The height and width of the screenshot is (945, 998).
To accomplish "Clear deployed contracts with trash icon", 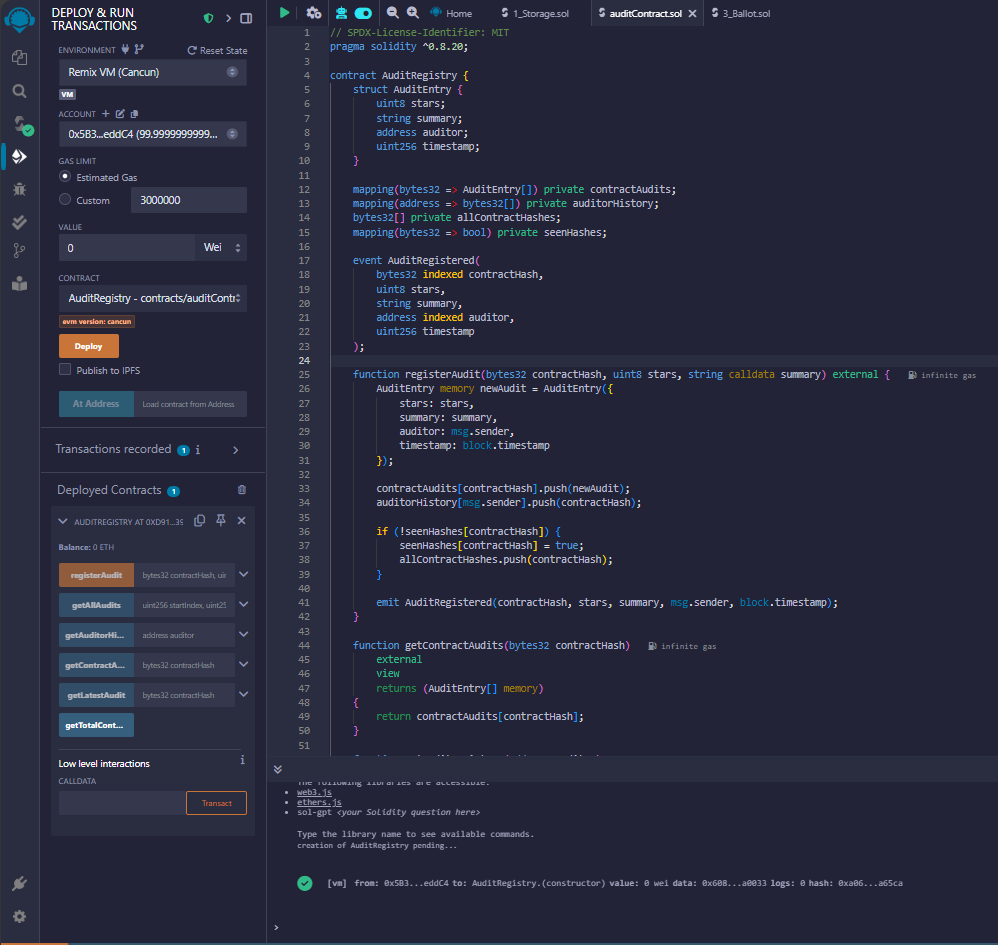I will (241, 490).
